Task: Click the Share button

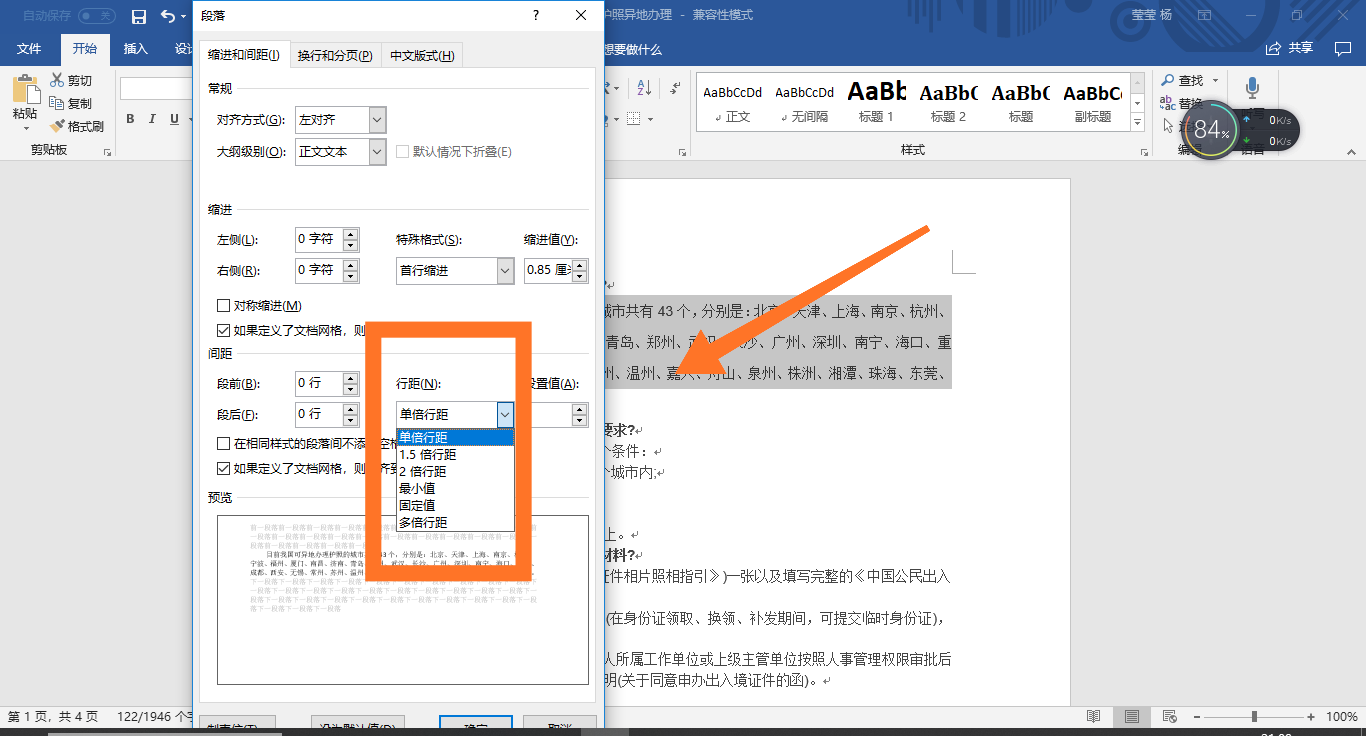Action: [1289, 48]
